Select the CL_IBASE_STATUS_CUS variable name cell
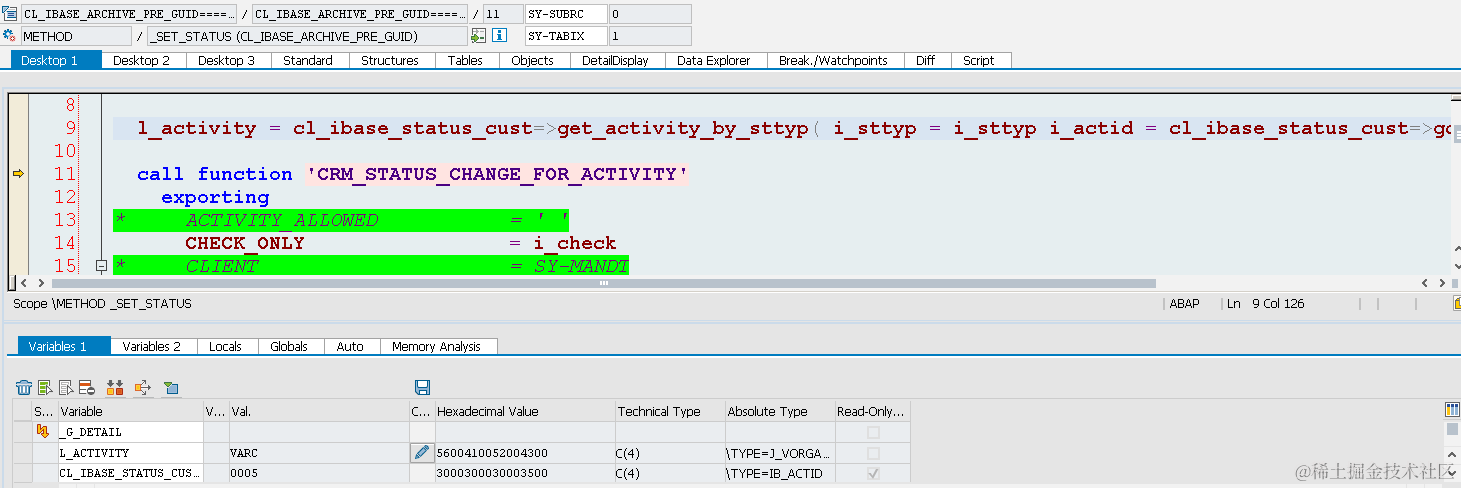This screenshot has height=488, width=1461. (x=130, y=474)
